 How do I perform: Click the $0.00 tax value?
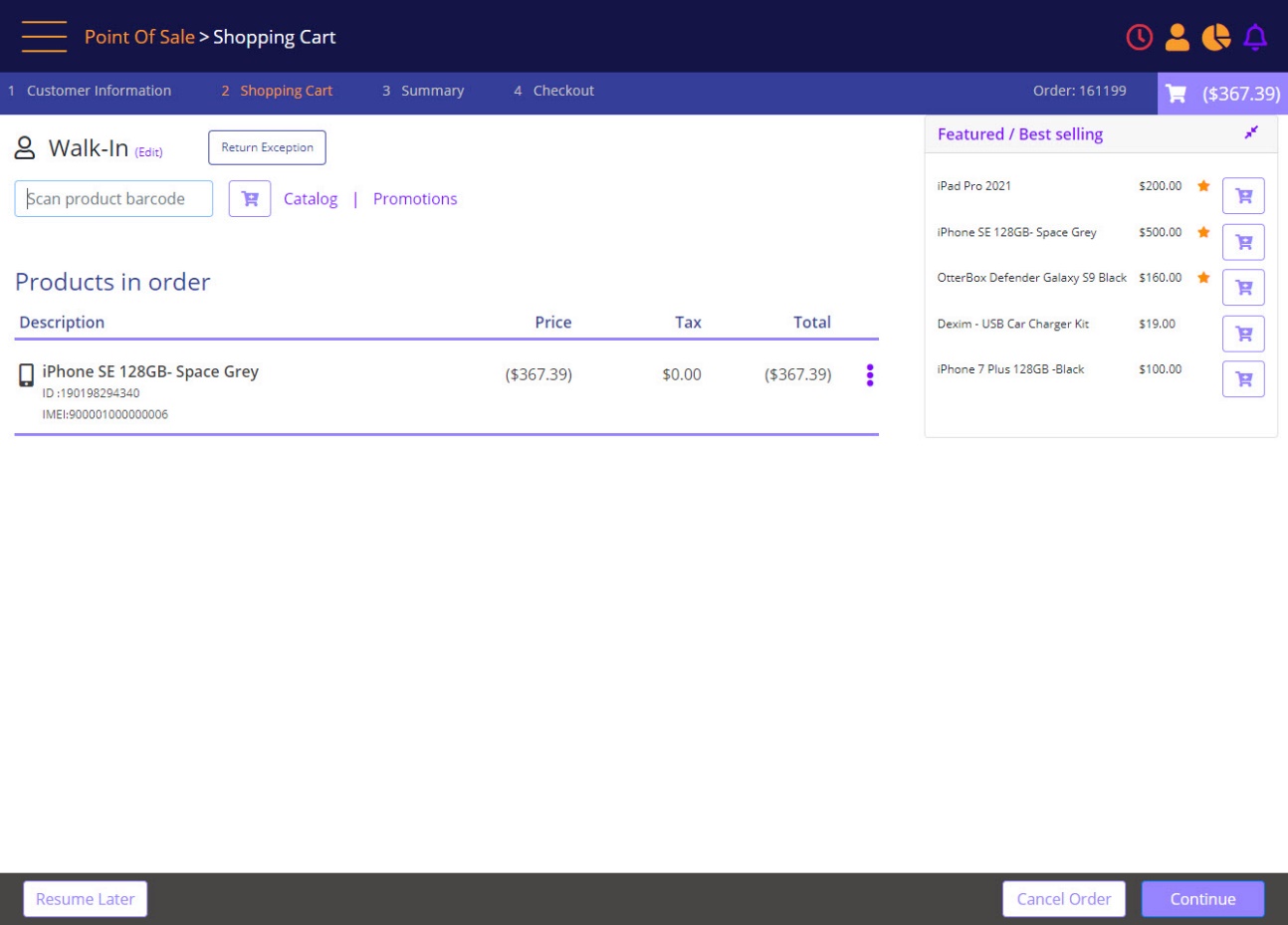pyautogui.click(x=682, y=374)
